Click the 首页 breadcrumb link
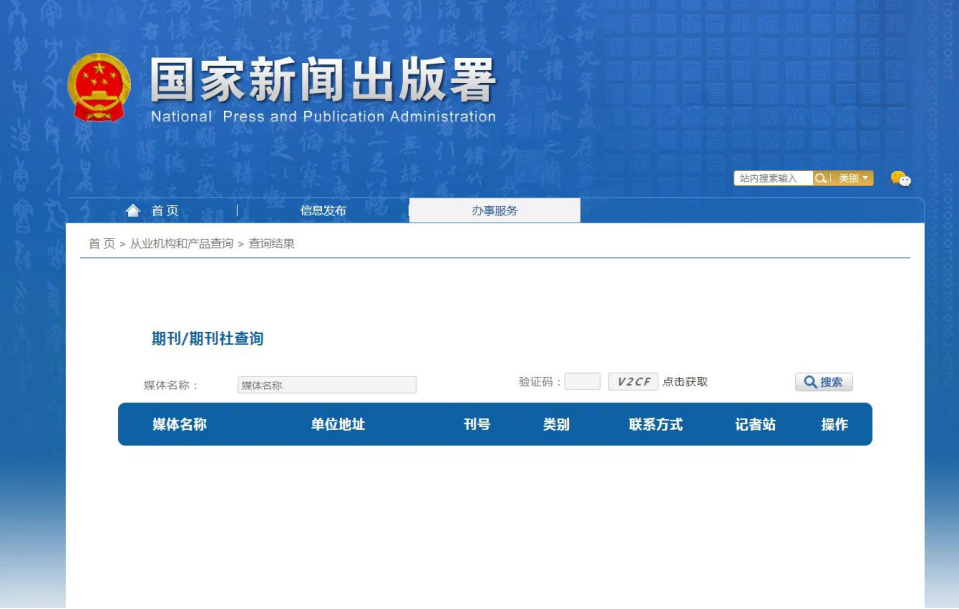Image resolution: width=959 pixels, height=609 pixels. (102, 243)
